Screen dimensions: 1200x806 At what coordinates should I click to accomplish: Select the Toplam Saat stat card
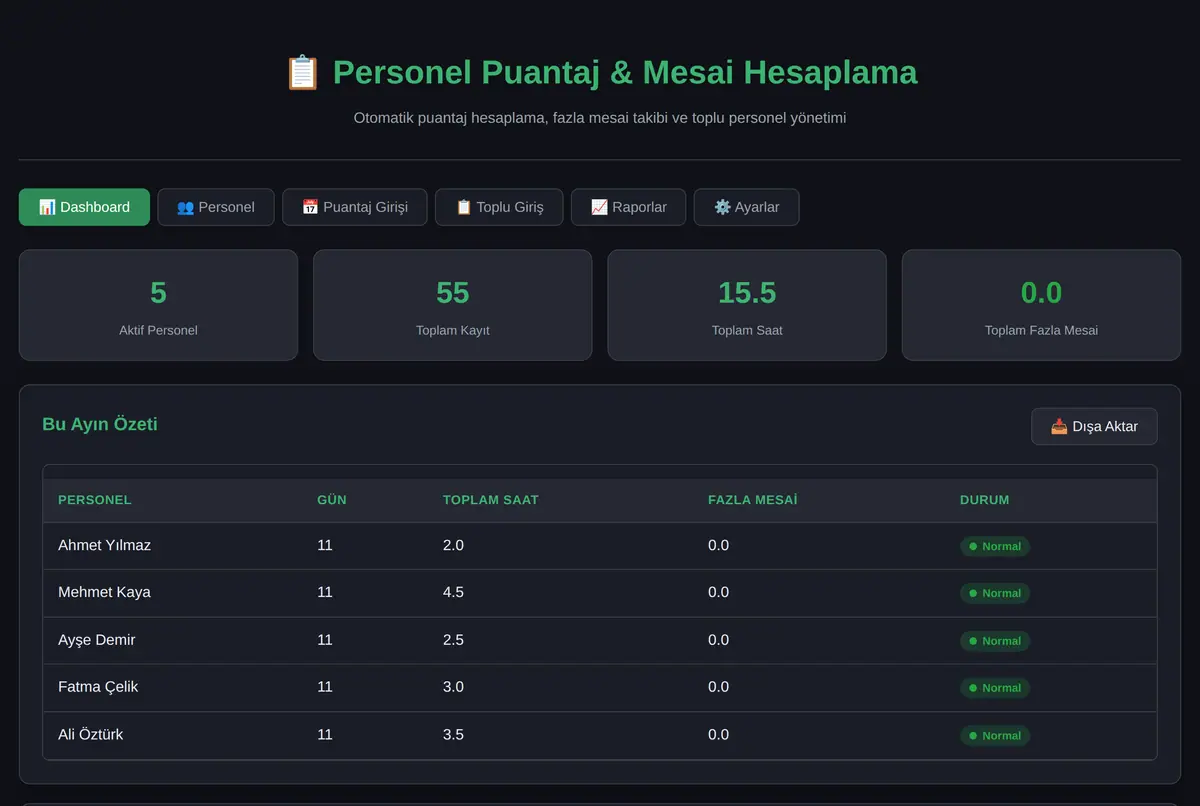pos(747,305)
